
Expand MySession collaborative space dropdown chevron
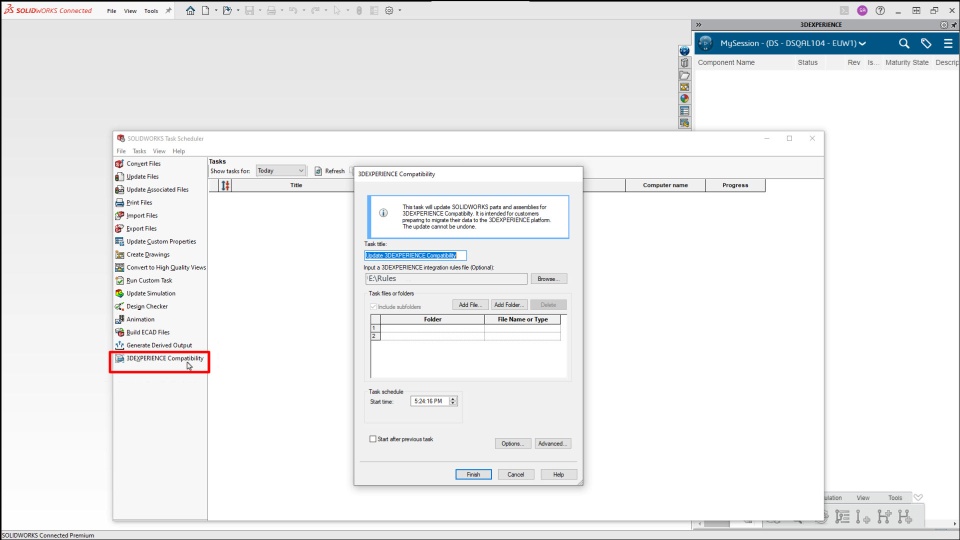tap(862, 43)
